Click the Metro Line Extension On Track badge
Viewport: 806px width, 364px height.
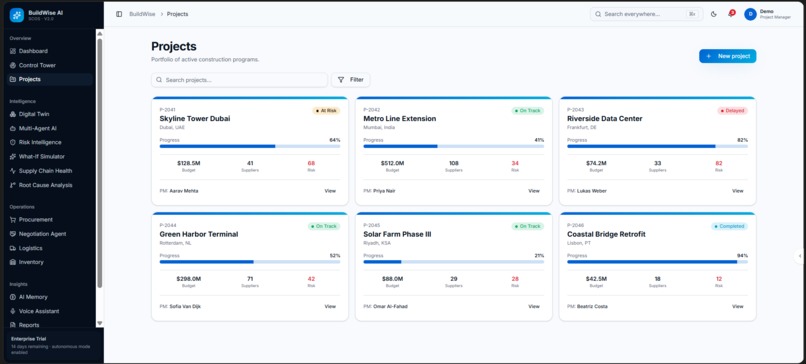pos(528,111)
